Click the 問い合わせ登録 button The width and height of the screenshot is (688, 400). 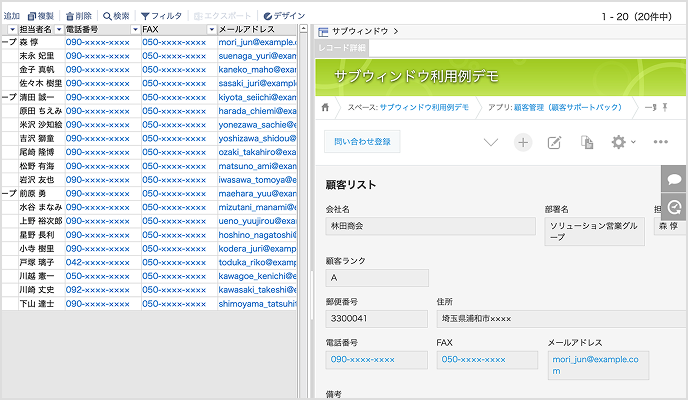coord(362,142)
